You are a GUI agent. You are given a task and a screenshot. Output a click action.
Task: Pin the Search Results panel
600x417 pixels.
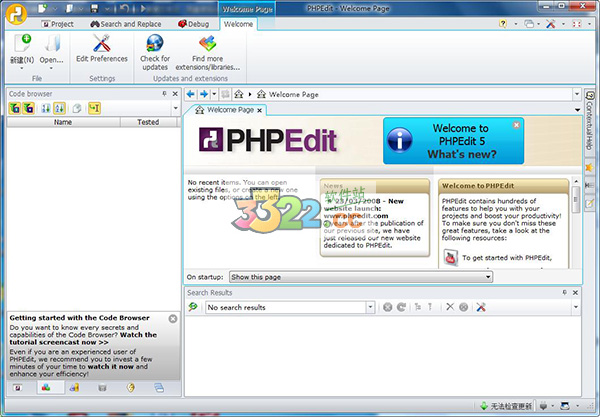564,292
